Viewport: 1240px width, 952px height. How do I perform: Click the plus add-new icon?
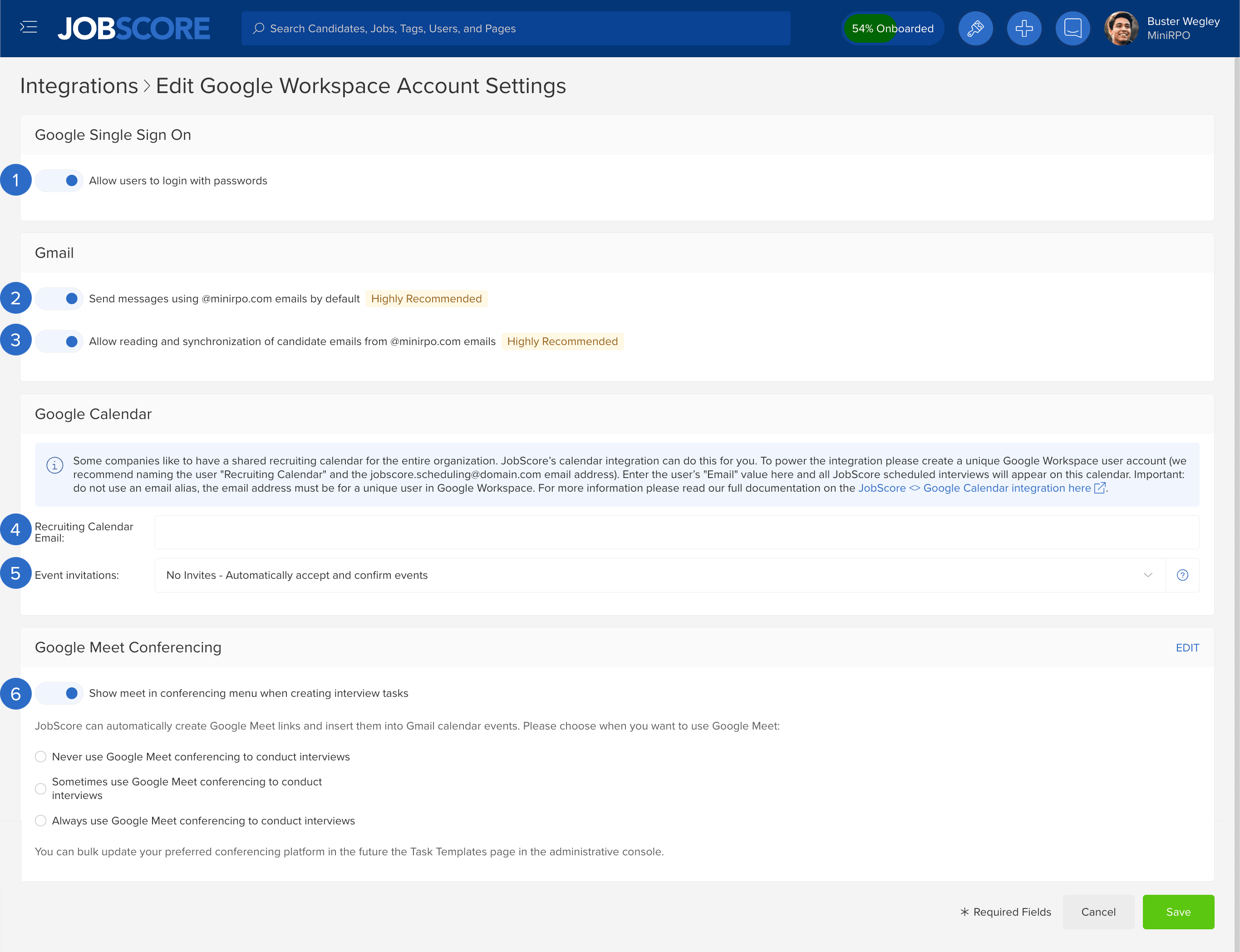pos(1023,28)
